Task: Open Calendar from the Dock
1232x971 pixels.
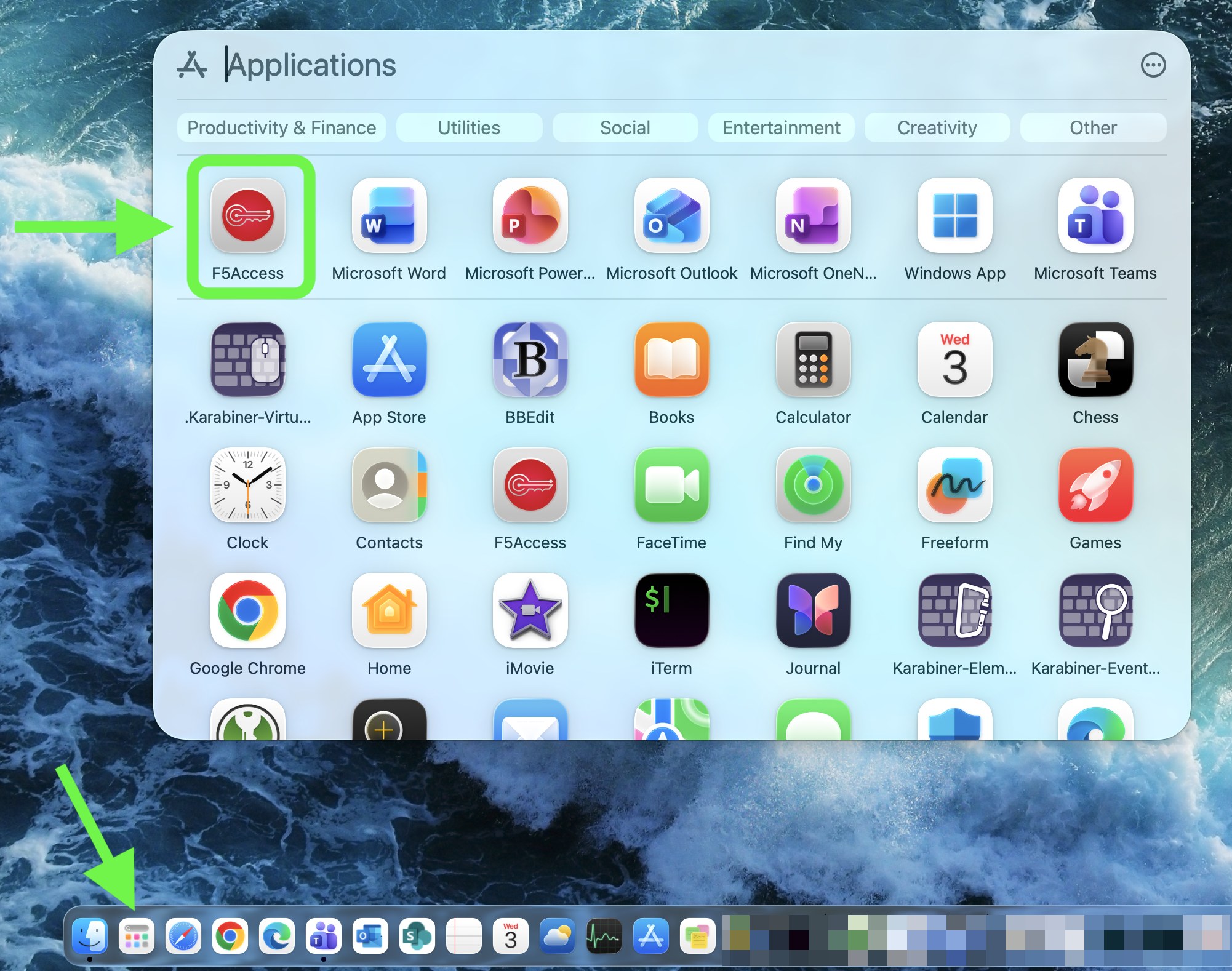Action: 511,936
